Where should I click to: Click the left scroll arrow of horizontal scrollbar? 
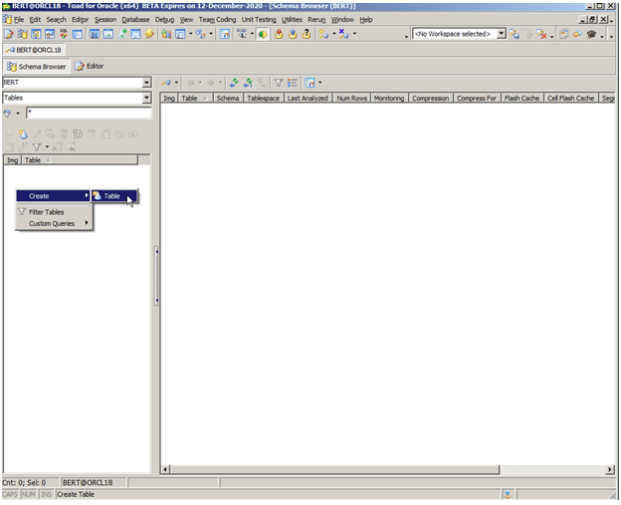166,469
